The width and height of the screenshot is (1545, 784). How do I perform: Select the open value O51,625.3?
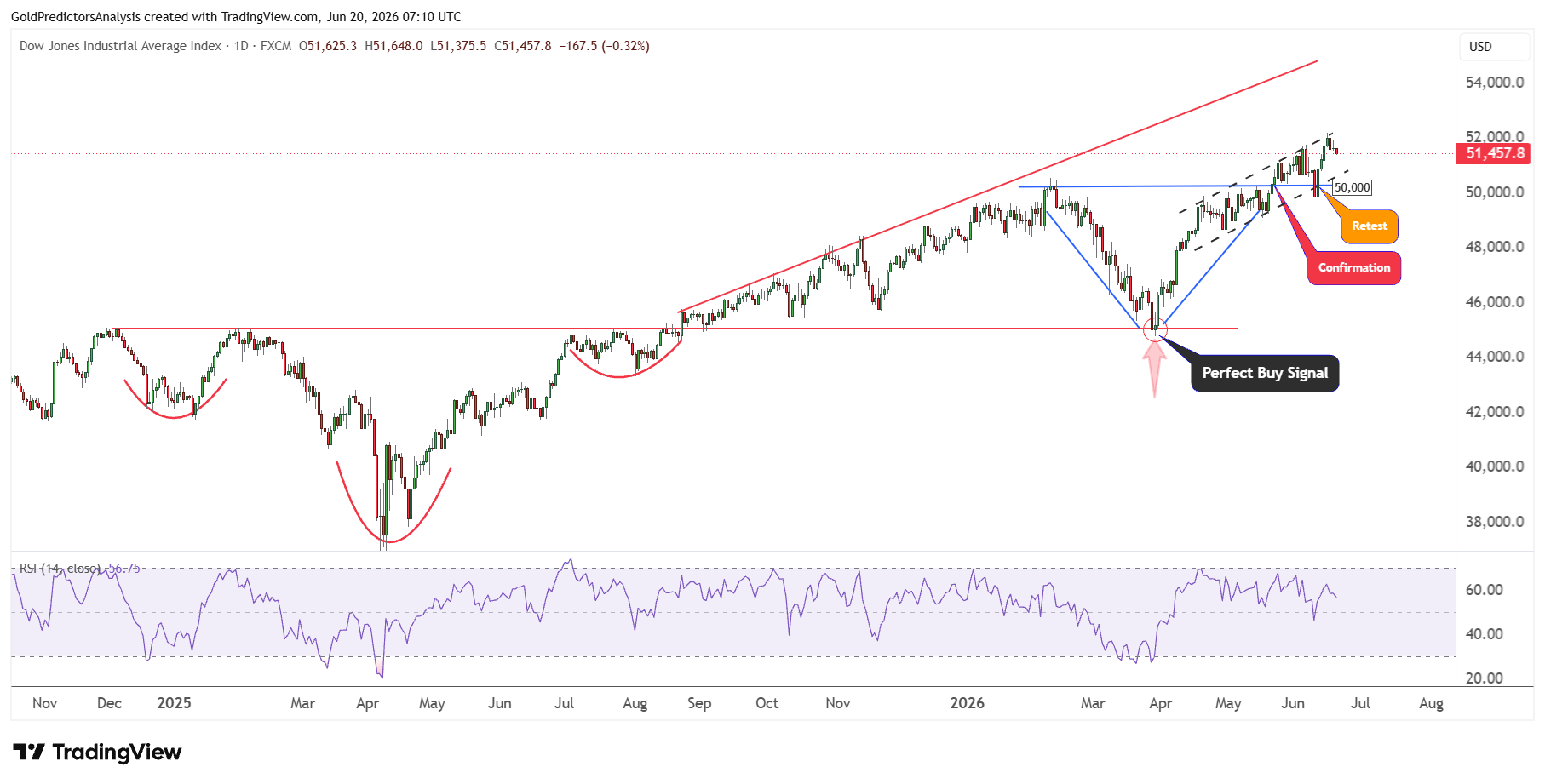coord(328,46)
